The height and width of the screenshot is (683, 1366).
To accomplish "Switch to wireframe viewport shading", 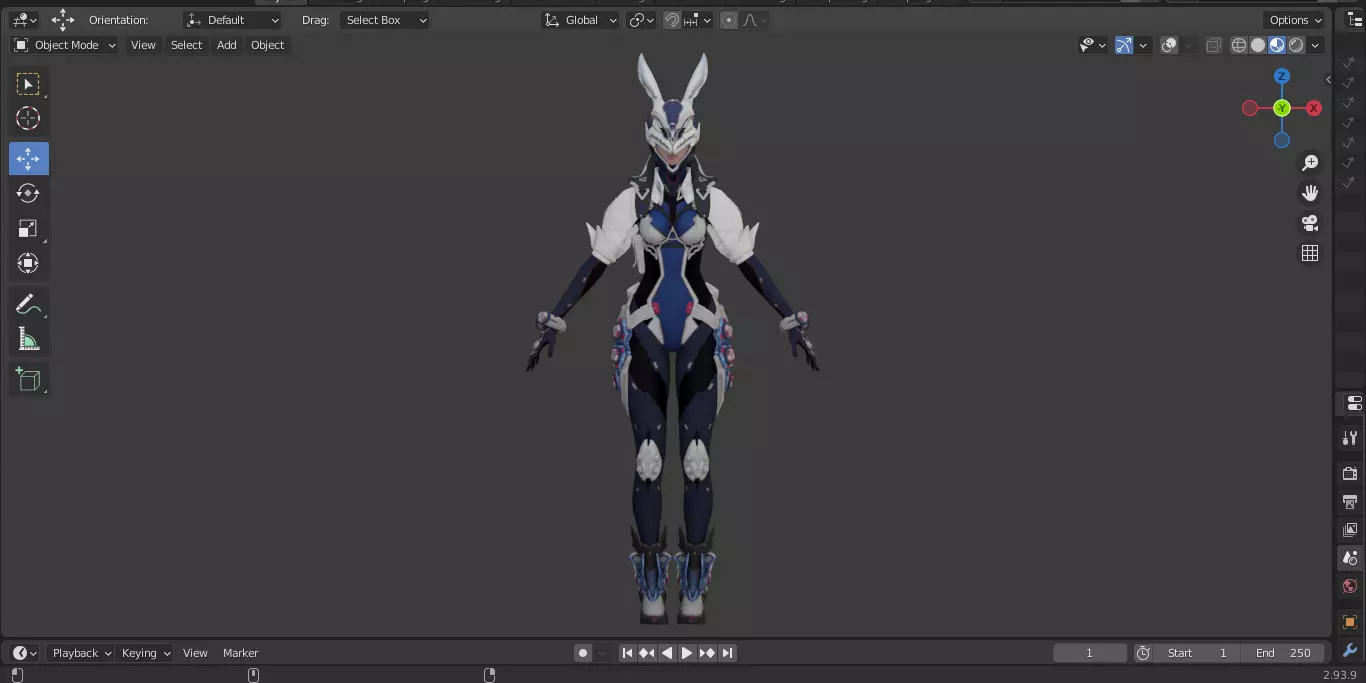I will (x=1239, y=45).
